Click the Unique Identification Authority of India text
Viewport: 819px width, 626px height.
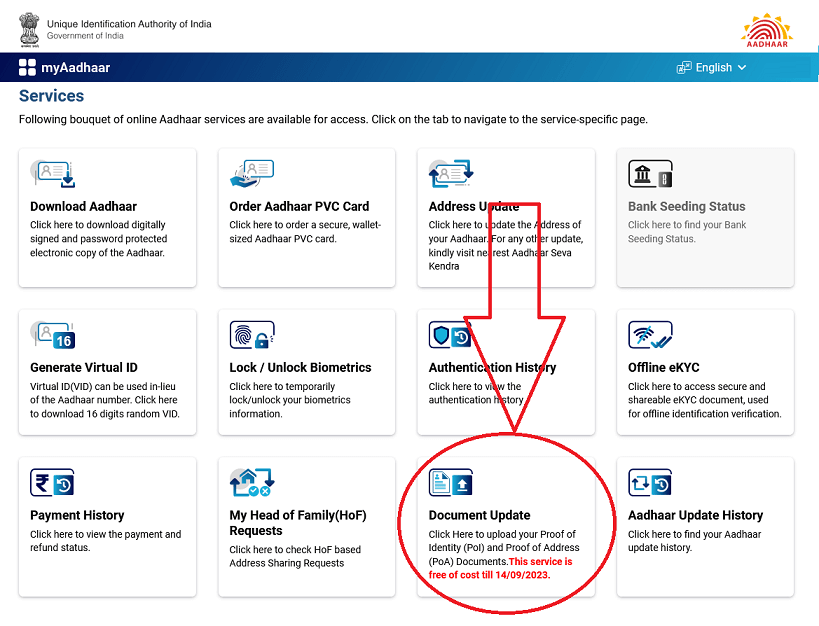coord(129,24)
